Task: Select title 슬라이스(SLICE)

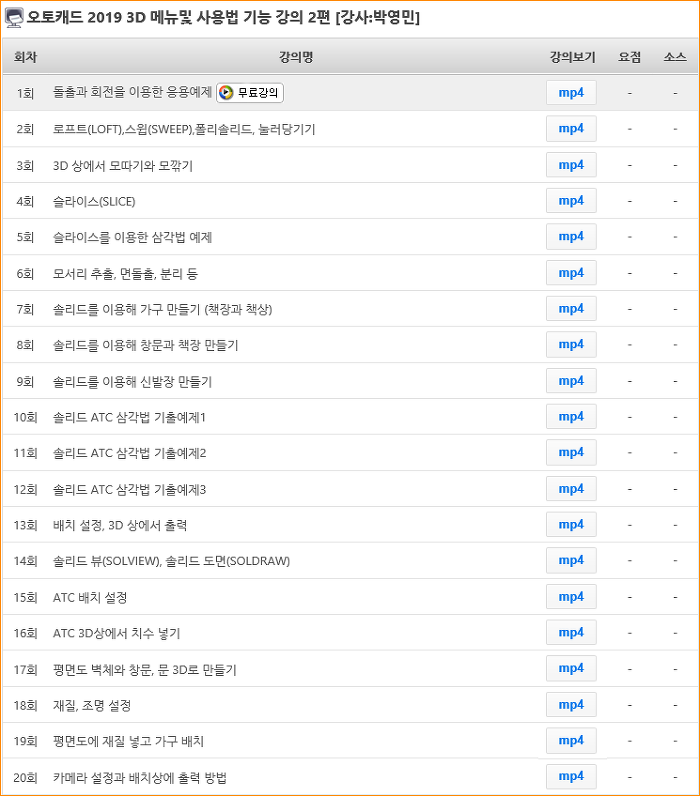Action: pyautogui.click(x=94, y=202)
